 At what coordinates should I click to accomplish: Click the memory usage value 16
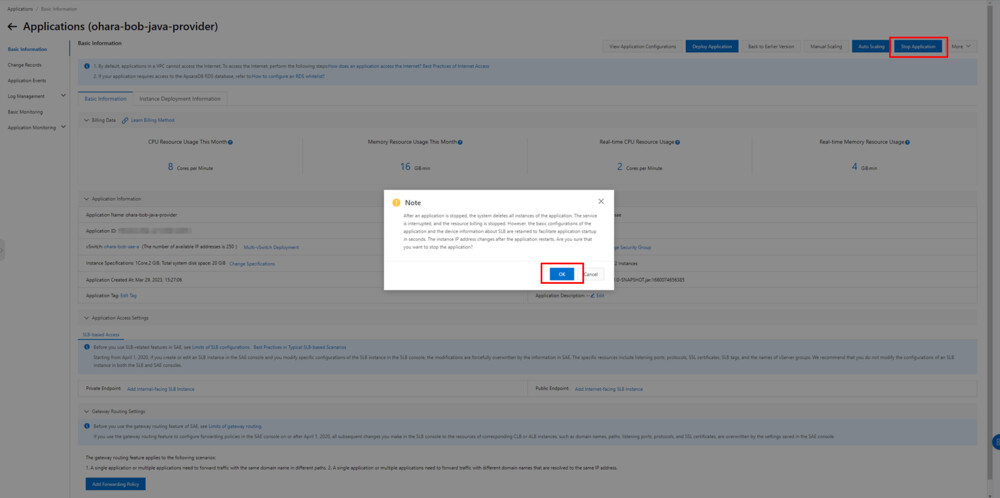click(x=406, y=166)
